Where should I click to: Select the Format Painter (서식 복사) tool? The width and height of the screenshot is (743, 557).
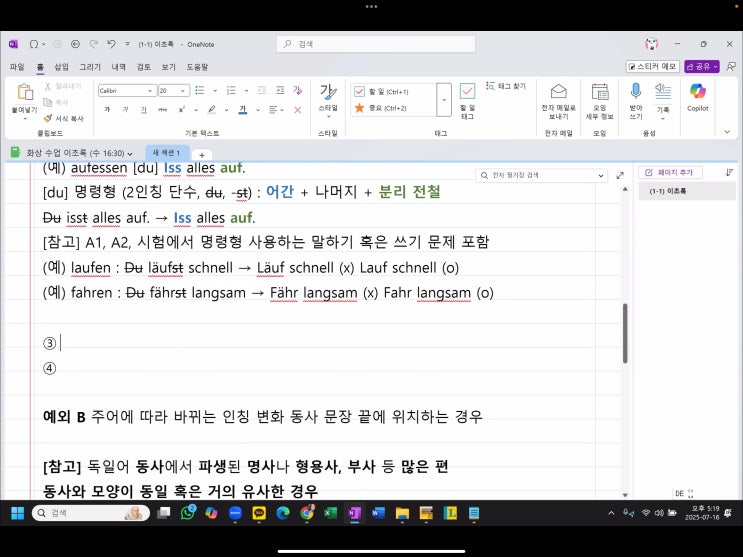[x=63, y=118]
